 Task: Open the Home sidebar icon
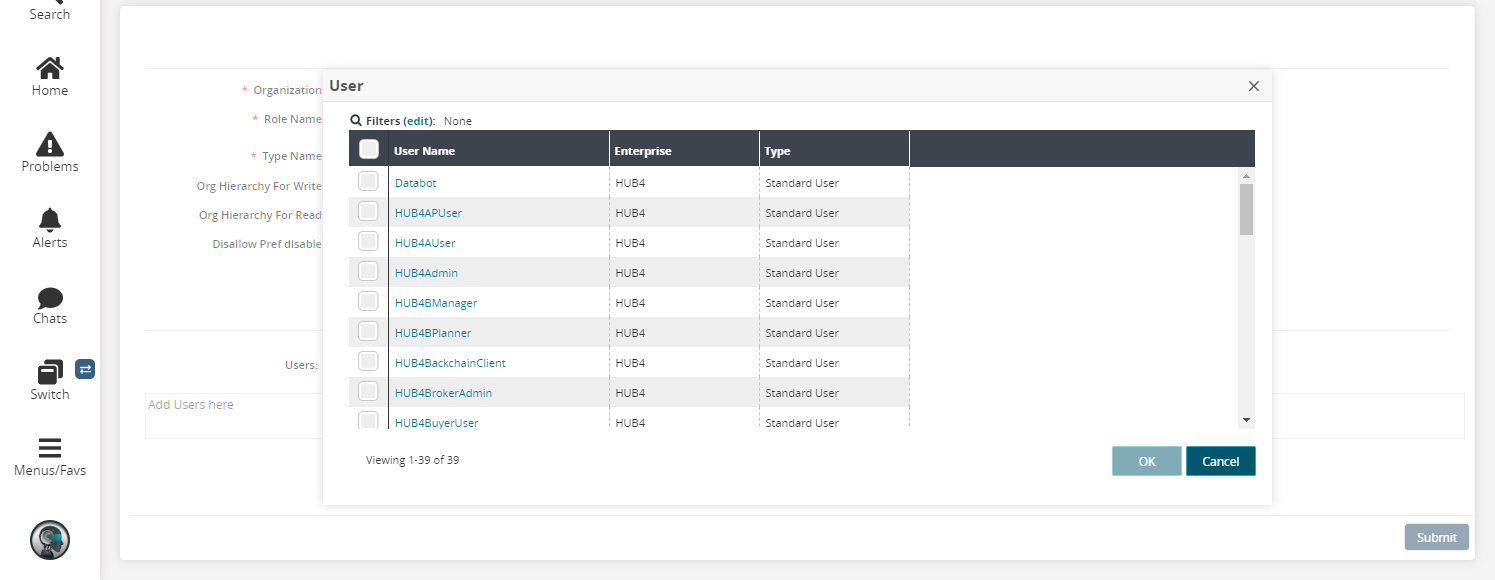pyautogui.click(x=49, y=68)
